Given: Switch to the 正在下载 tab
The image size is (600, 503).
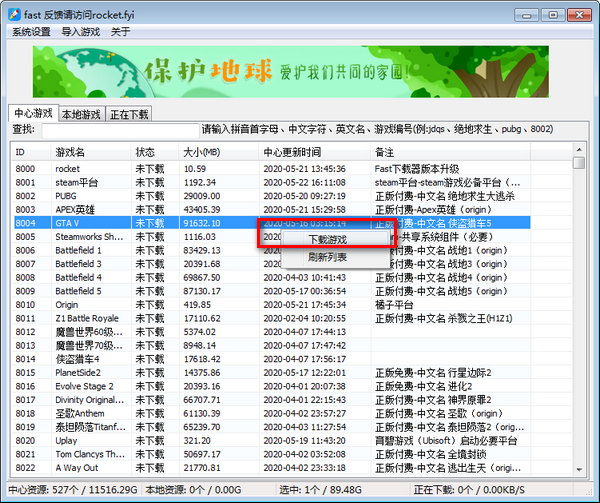Looking at the screenshot, I should click(131, 114).
